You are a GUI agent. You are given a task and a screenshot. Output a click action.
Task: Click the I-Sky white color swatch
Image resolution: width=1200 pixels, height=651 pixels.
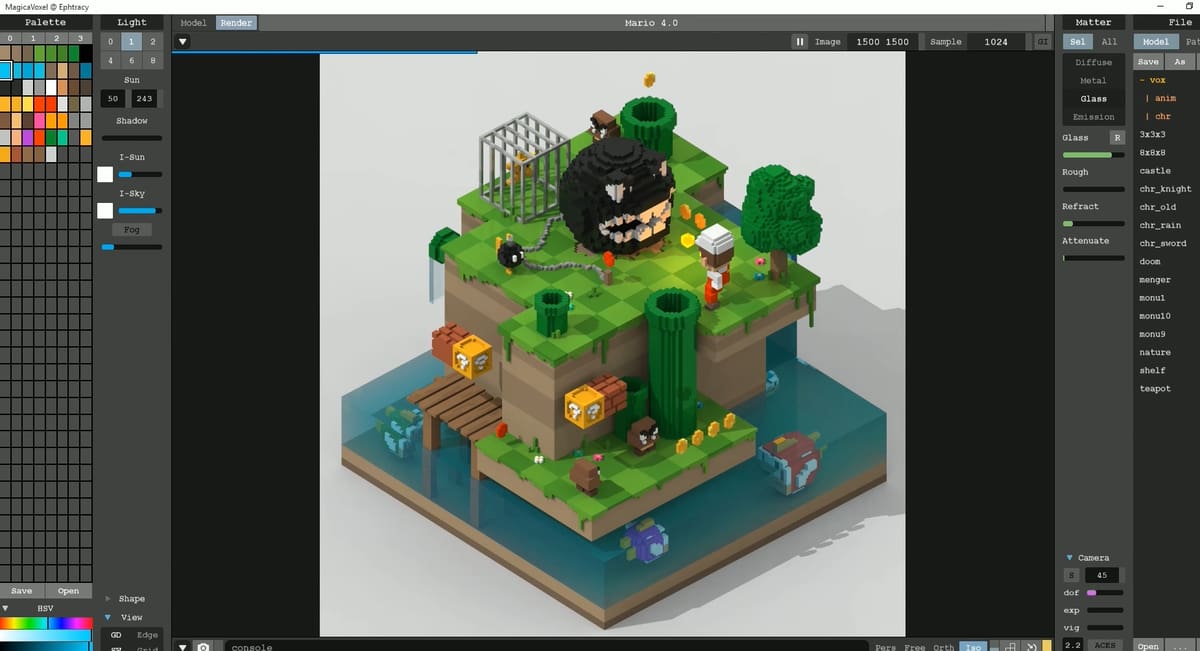(x=105, y=211)
